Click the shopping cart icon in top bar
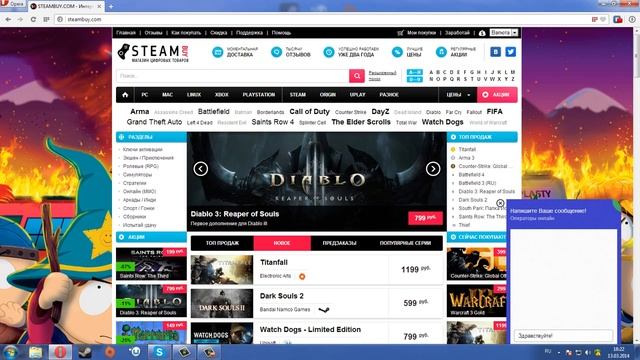 [x=400, y=33]
